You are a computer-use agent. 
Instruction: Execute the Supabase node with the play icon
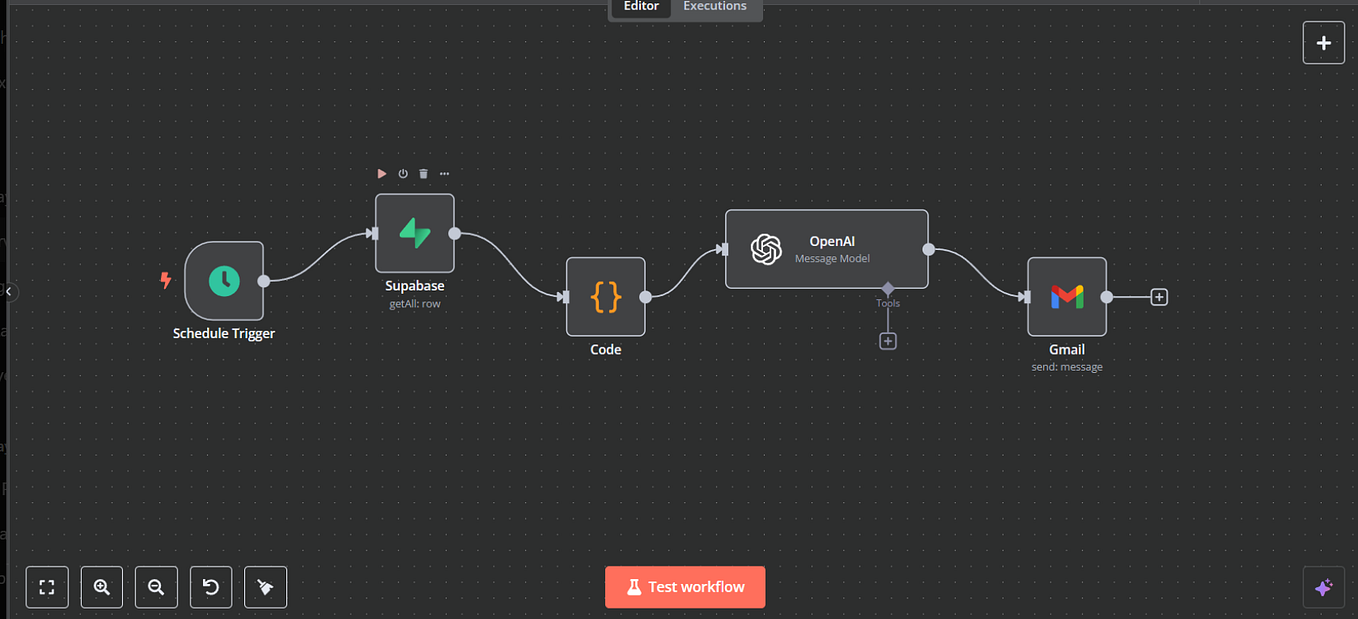click(x=381, y=173)
